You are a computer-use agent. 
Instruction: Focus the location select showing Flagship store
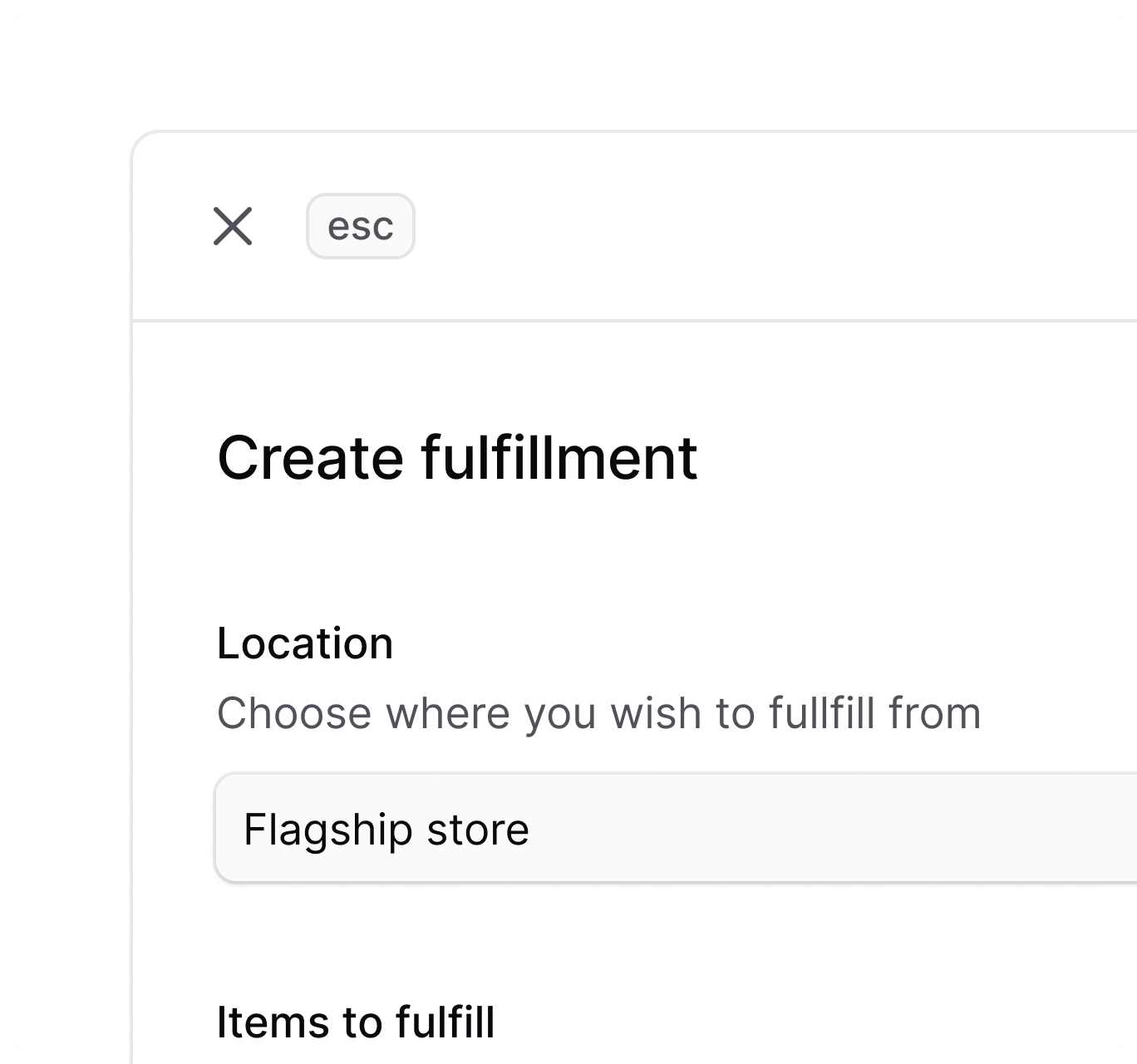(676, 828)
